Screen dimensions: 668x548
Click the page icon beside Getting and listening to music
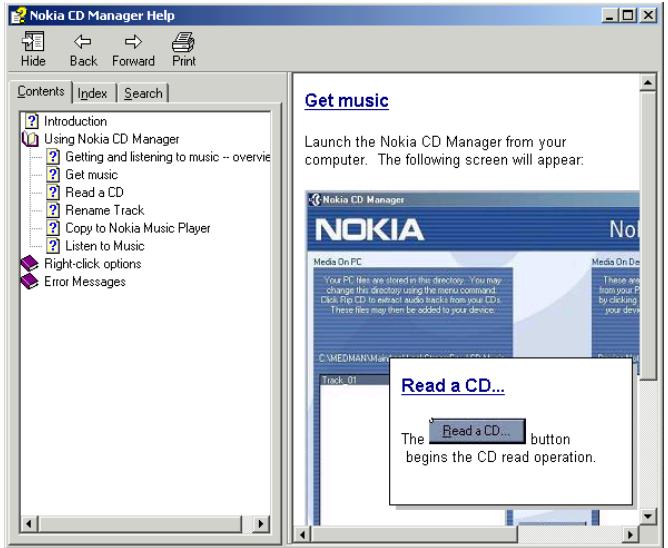[x=53, y=157]
